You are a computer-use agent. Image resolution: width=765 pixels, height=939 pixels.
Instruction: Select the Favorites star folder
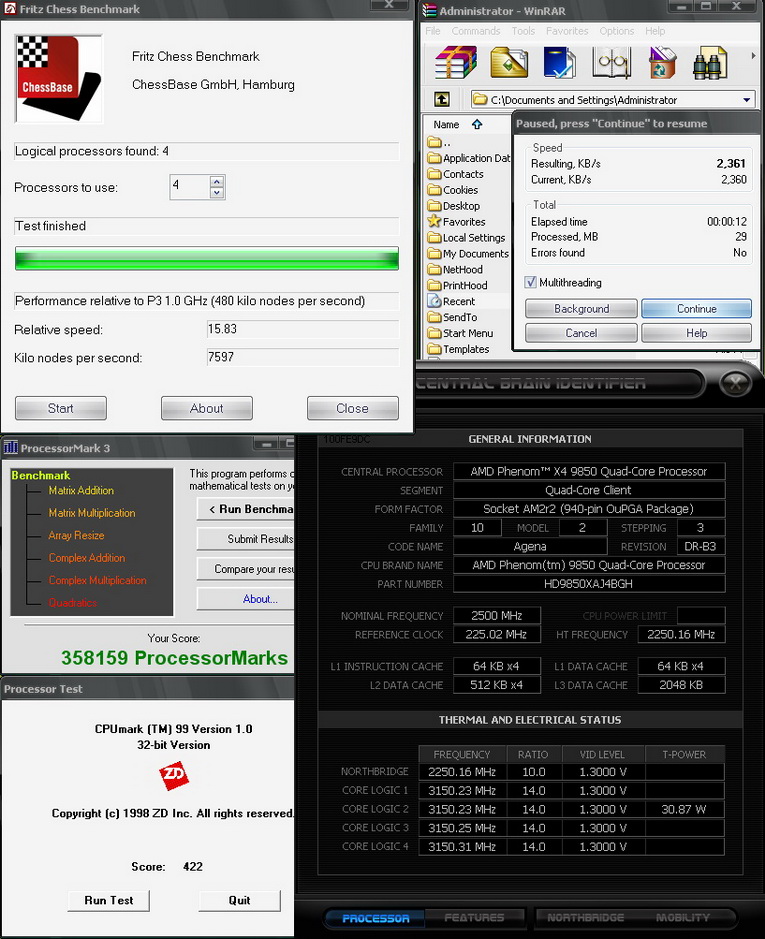click(x=456, y=222)
